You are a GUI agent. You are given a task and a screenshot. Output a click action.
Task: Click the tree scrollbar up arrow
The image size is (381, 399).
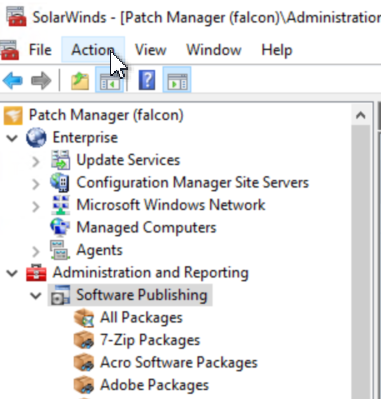tap(361, 115)
